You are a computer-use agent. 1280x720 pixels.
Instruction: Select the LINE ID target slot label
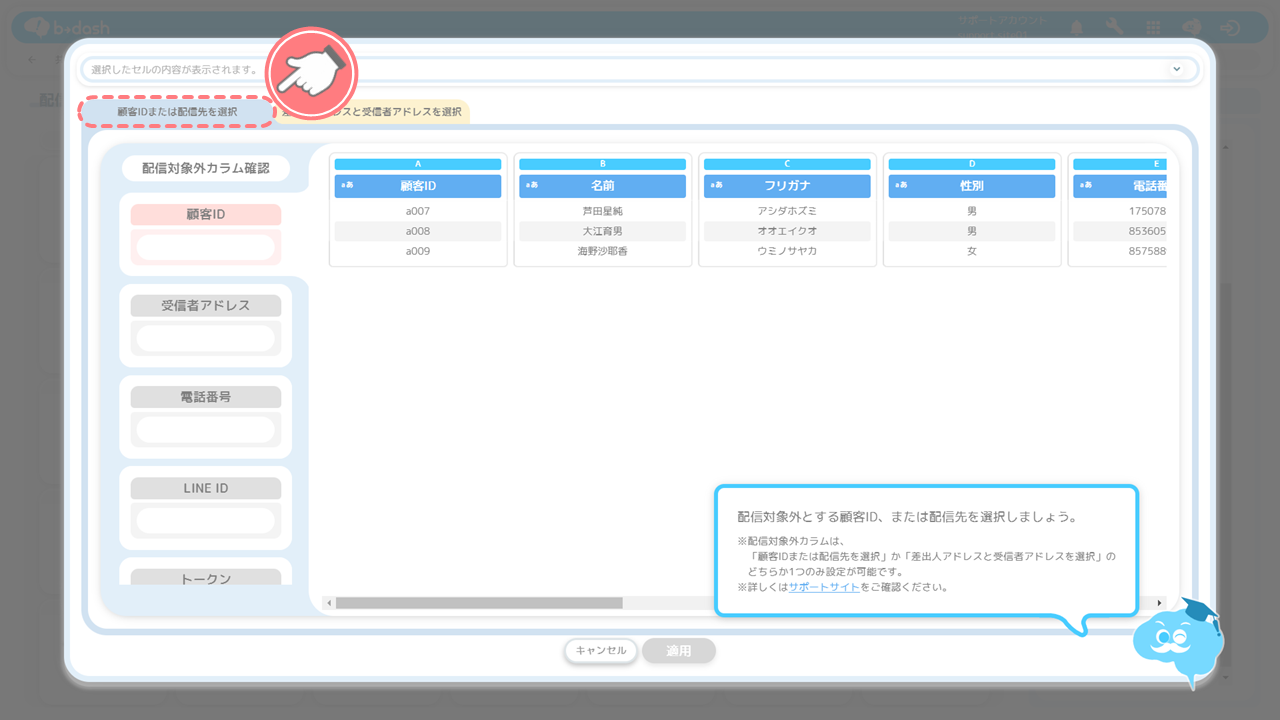pos(206,488)
